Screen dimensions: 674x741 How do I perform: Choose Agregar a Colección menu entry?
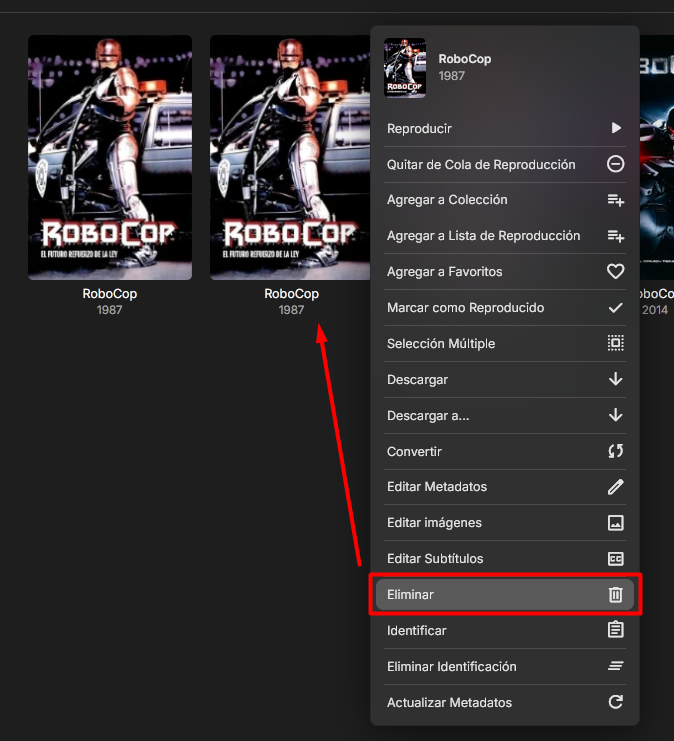point(505,200)
